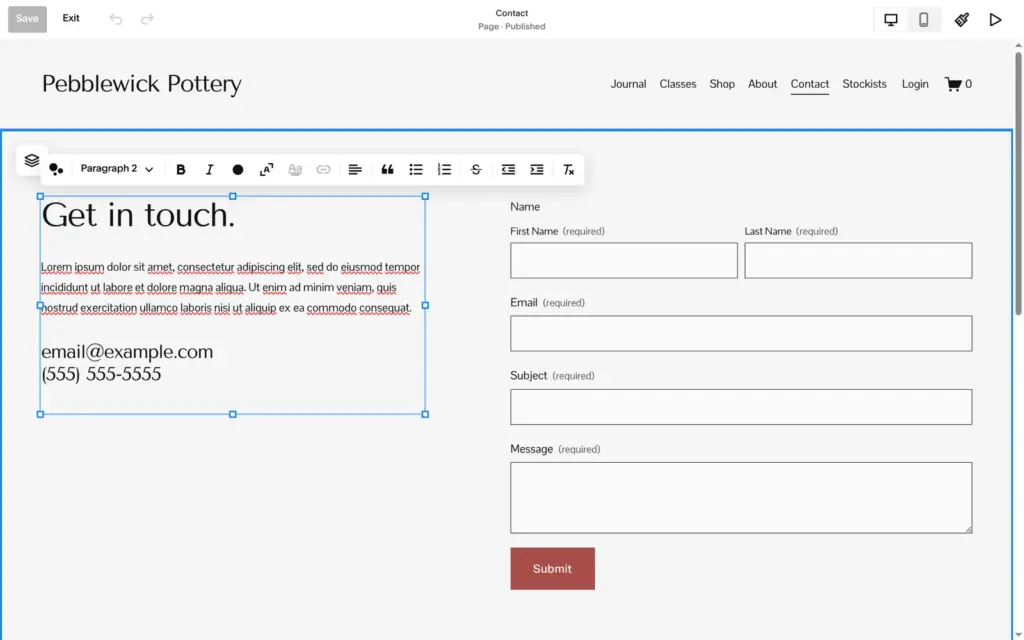Screen dimensions: 1024x640
Task: Click the 'Get in touch.' heading
Action: coord(138,215)
